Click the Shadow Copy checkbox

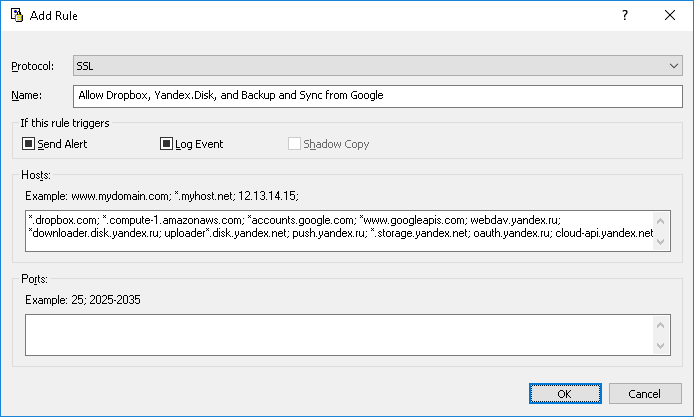(295, 144)
